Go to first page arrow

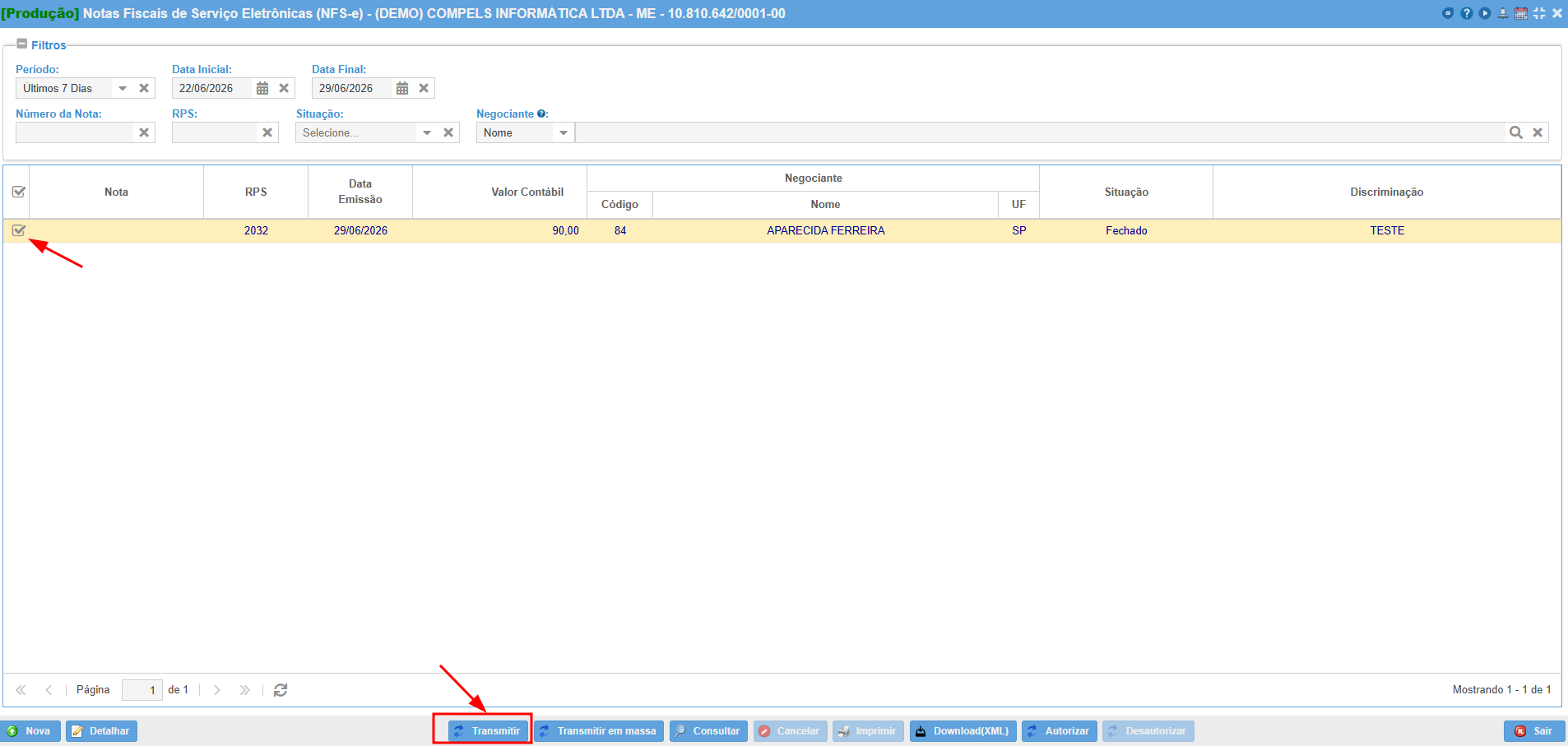21,690
